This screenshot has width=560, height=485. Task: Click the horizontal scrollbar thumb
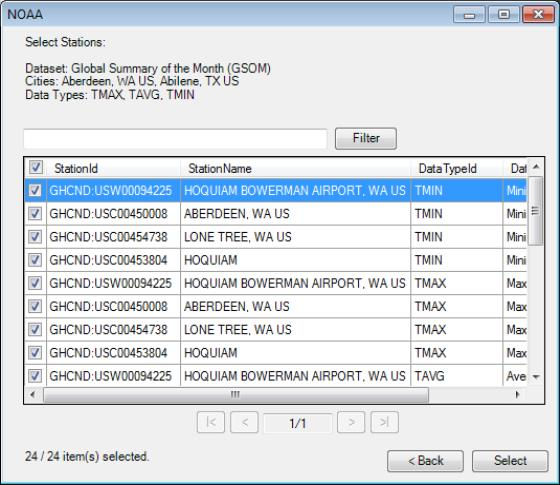[x=236, y=395]
